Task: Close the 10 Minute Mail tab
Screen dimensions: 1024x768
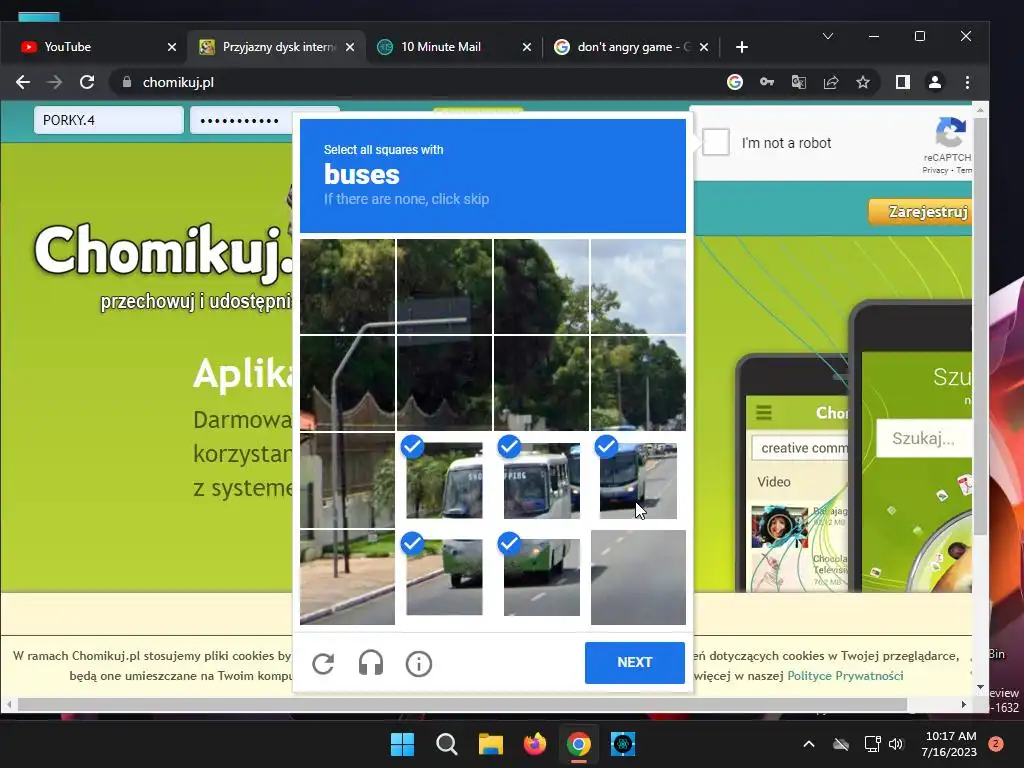Action: (527, 47)
